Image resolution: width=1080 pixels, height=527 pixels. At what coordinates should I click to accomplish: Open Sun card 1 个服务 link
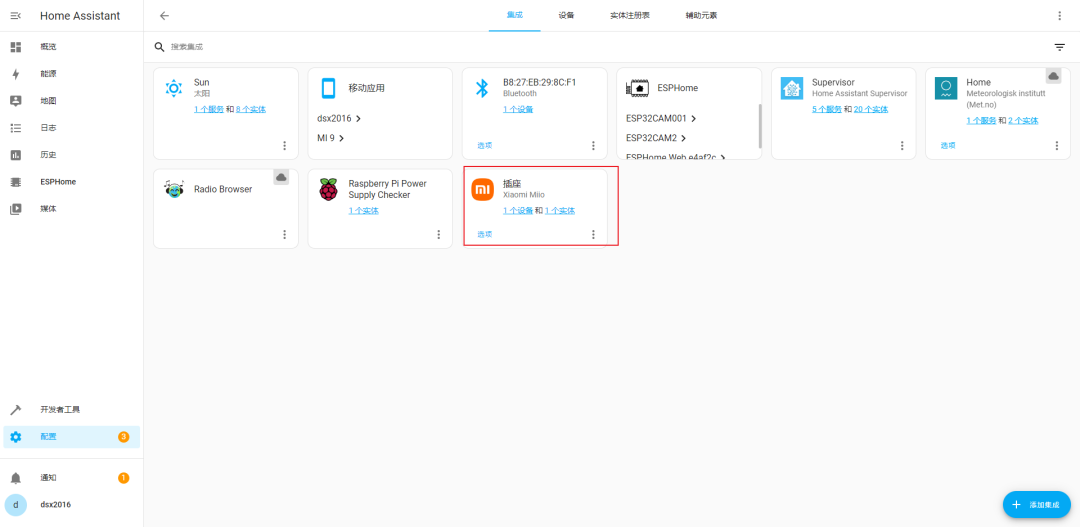point(209,109)
